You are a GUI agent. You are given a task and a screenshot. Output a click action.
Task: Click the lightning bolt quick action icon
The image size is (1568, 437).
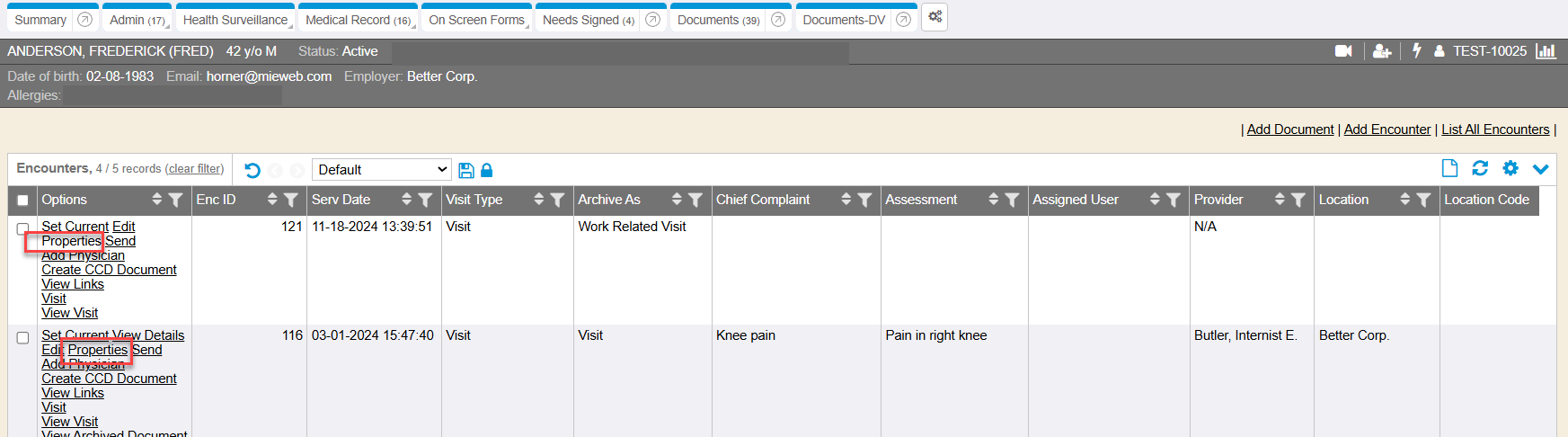click(1417, 51)
